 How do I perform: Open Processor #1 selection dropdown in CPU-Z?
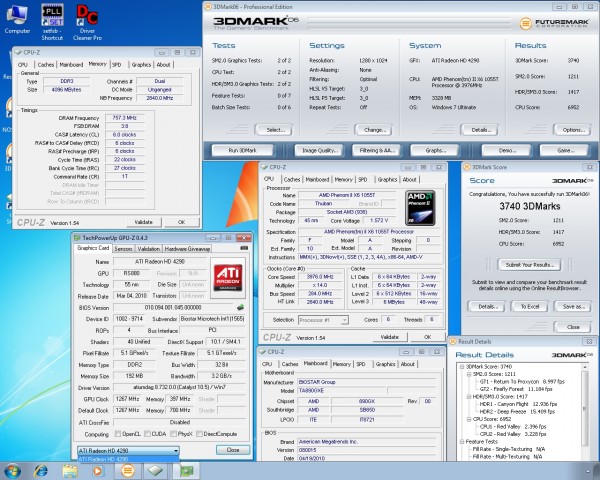(x=323, y=320)
